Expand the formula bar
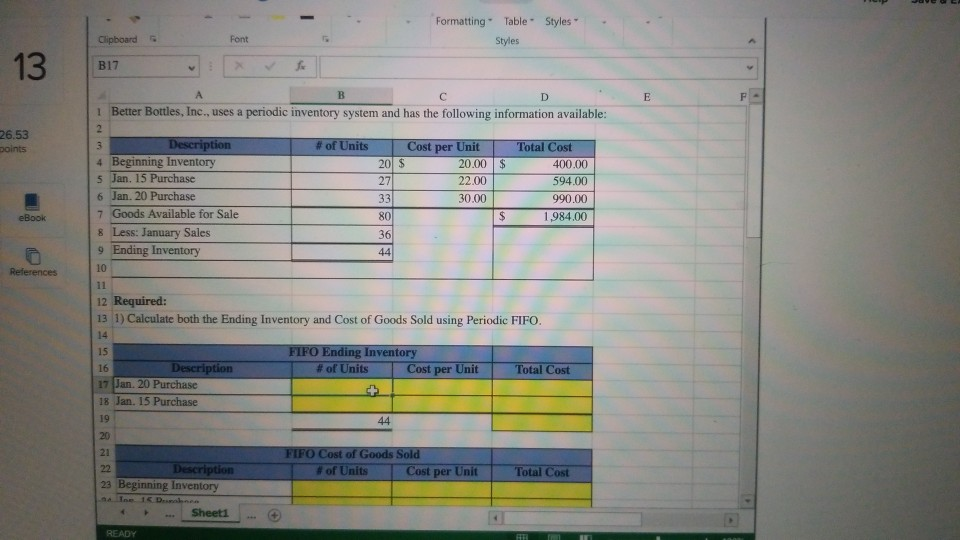This screenshot has width=960, height=540. point(749,68)
